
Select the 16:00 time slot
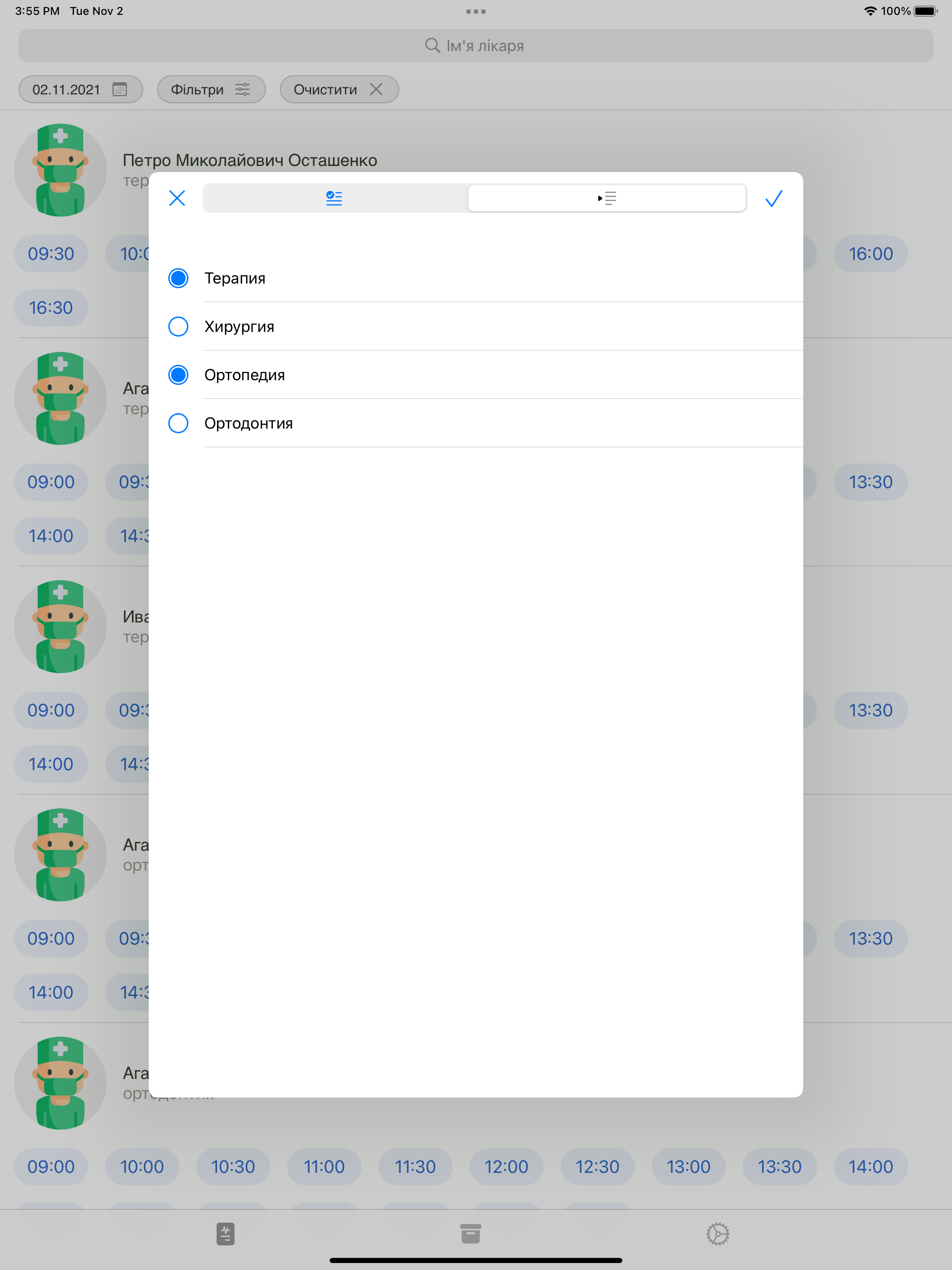tap(871, 254)
